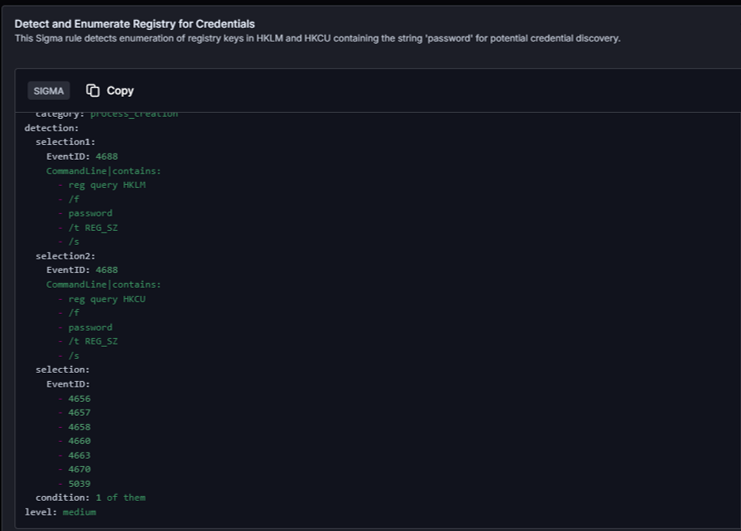This screenshot has height=531, width=741.
Task: Click the 'reg query HKCU' value
Action: click(x=107, y=299)
